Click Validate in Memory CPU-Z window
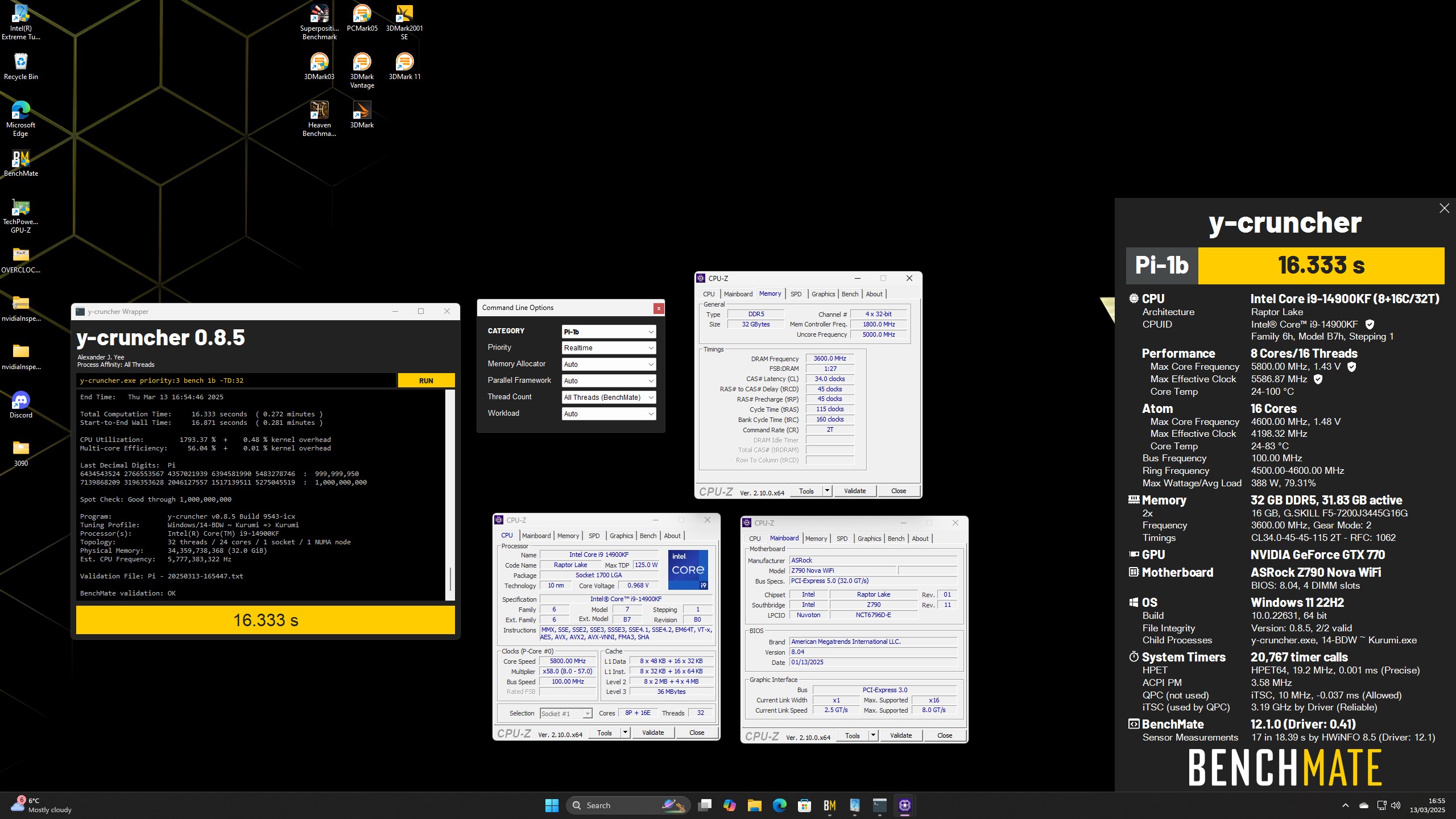Image resolution: width=1456 pixels, height=819 pixels. pos(854,491)
